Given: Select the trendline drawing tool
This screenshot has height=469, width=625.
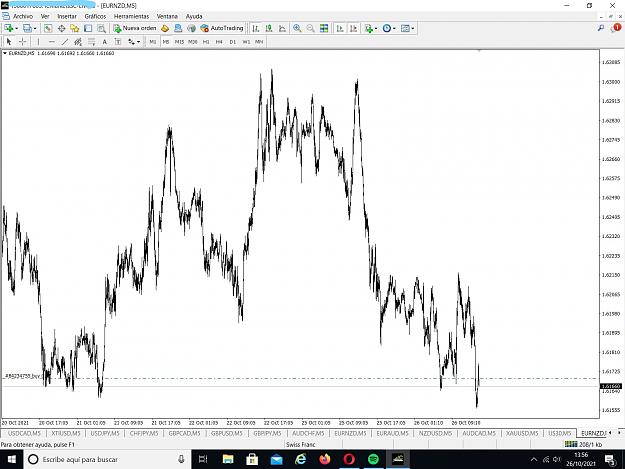Looking at the screenshot, I should click(x=65, y=41).
